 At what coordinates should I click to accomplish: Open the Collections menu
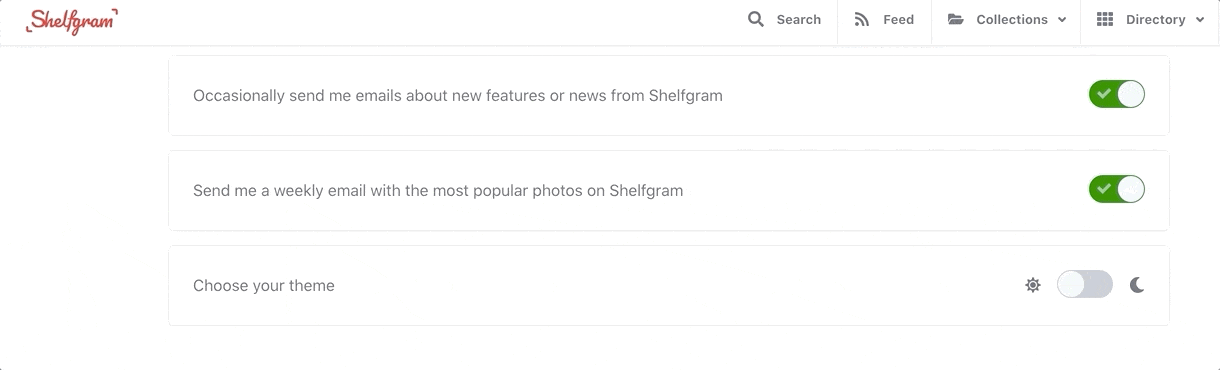pos(1007,20)
